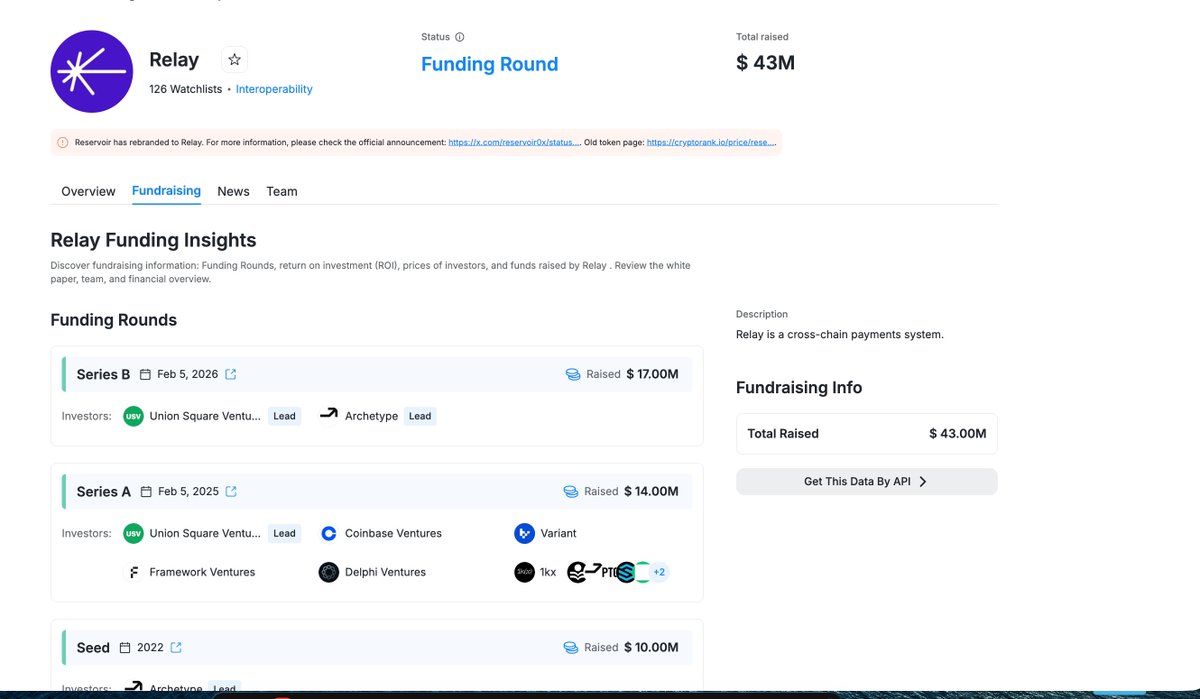Click the Feb 5, 2025 date
Screen dimensions: 1200x699
coord(187,492)
